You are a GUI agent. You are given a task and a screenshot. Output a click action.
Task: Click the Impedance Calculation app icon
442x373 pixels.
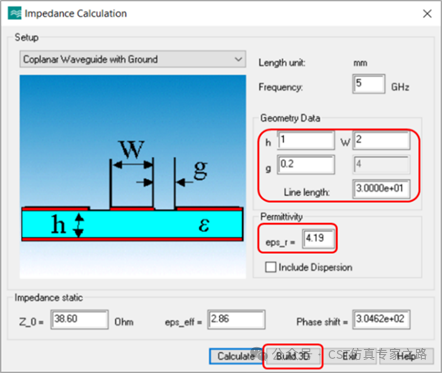click(x=15, y=13)
